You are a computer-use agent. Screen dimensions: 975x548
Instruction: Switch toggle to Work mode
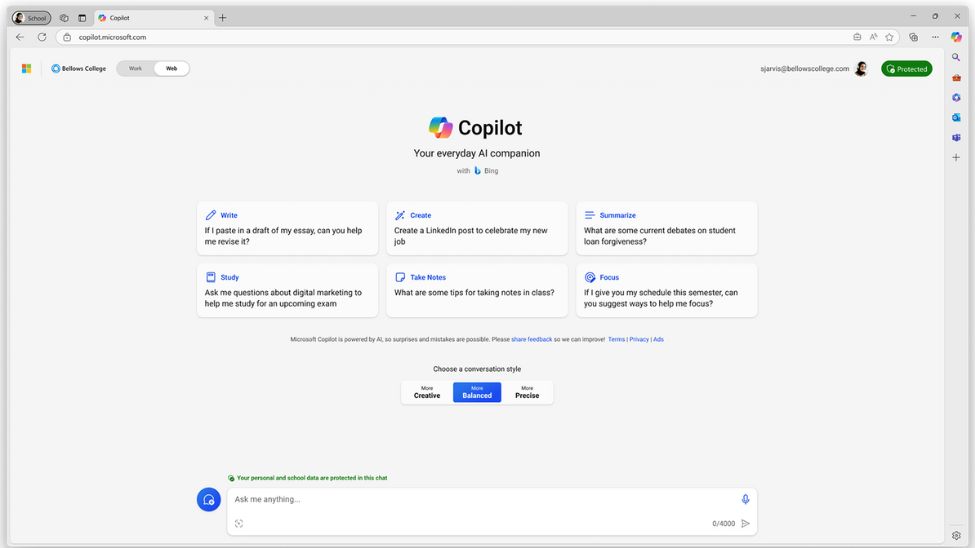point(135,68)
